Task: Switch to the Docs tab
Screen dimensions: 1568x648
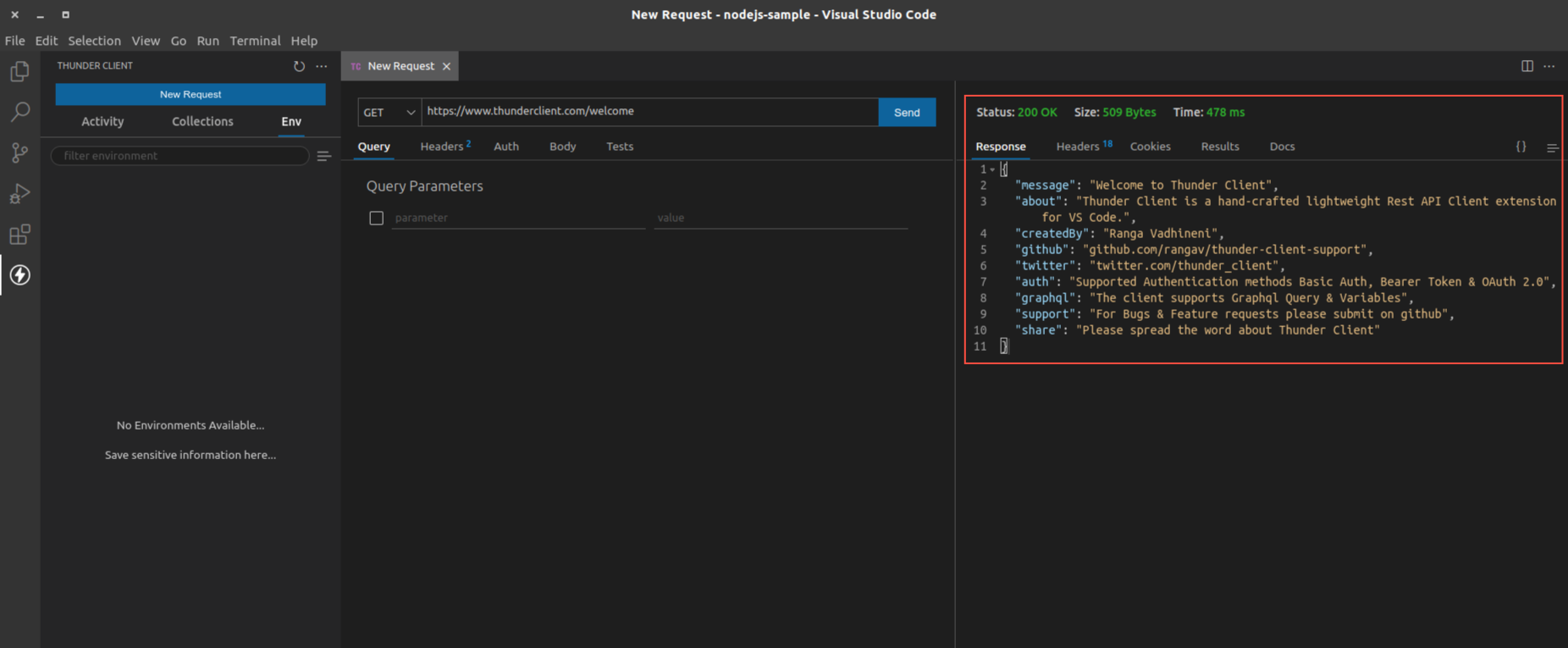Action: [x=1282, y=147]
